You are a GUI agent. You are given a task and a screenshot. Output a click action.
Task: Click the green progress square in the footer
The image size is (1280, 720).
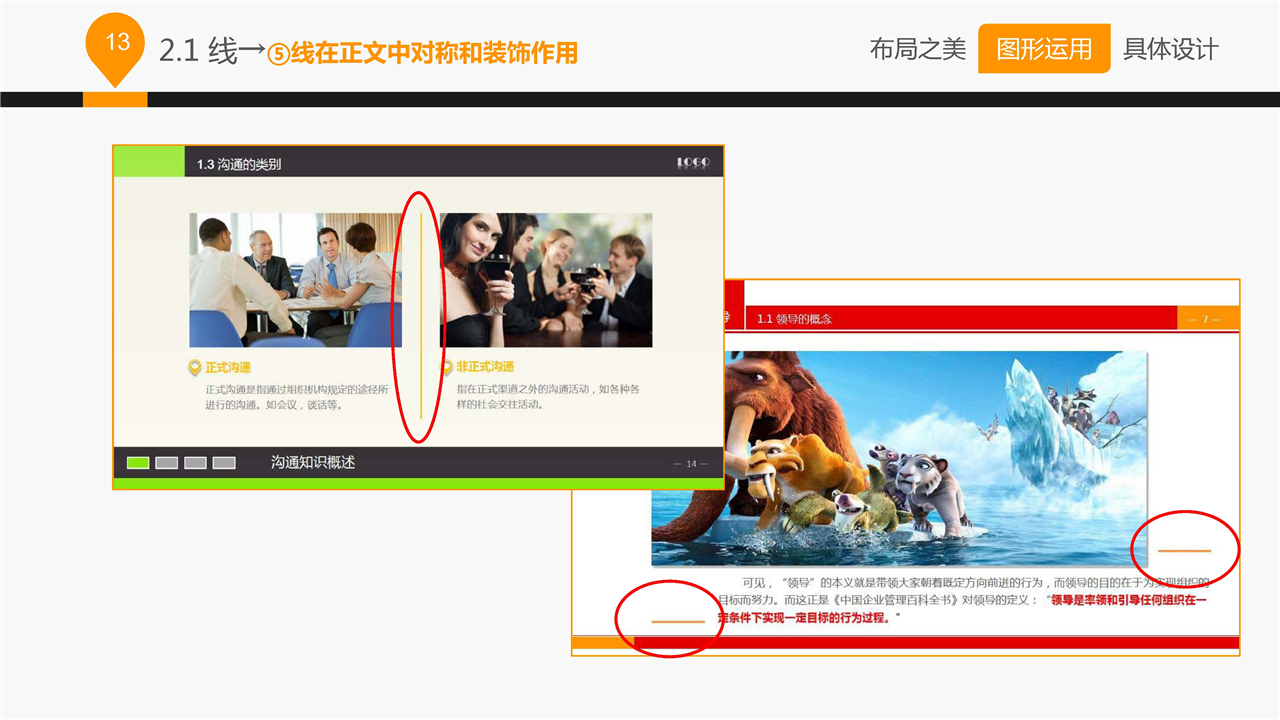138,462
